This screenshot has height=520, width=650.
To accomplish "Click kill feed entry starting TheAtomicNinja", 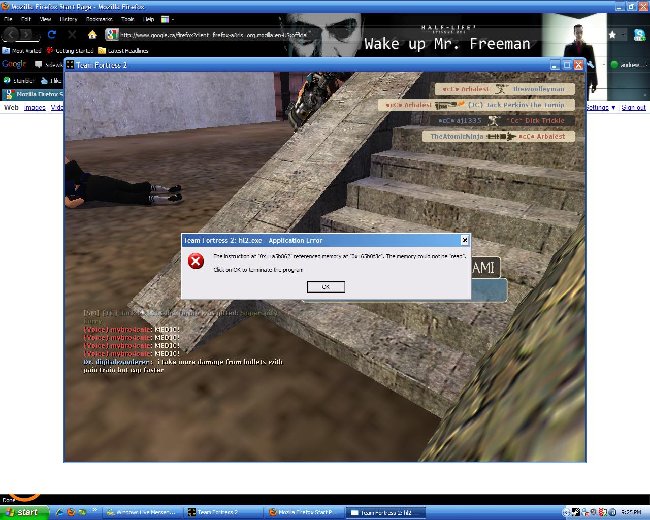I will (498, 136).
